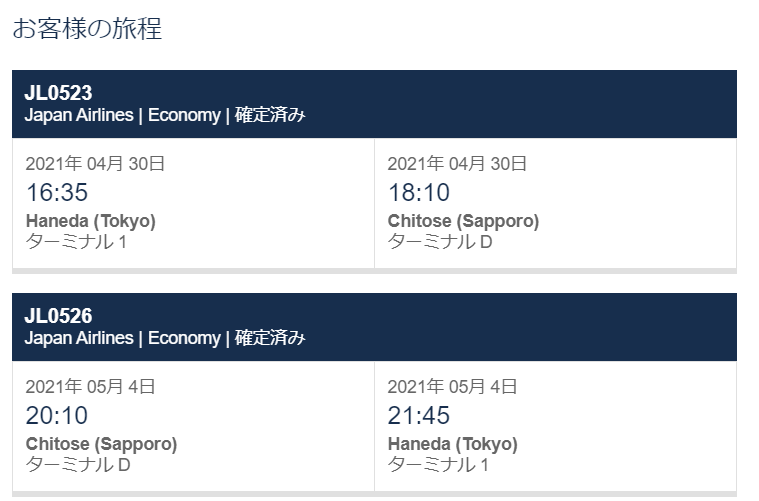Click departure time 20:10

(57, 415)
